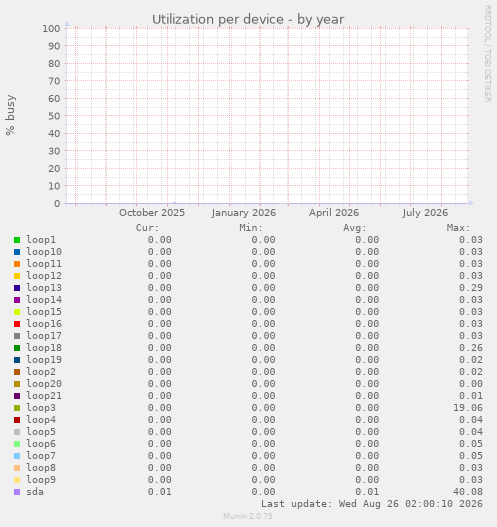The height and width of the screenshot is (527, 497).
Task: Click the loop14 purple legend swatch
Action: point(17,300)
